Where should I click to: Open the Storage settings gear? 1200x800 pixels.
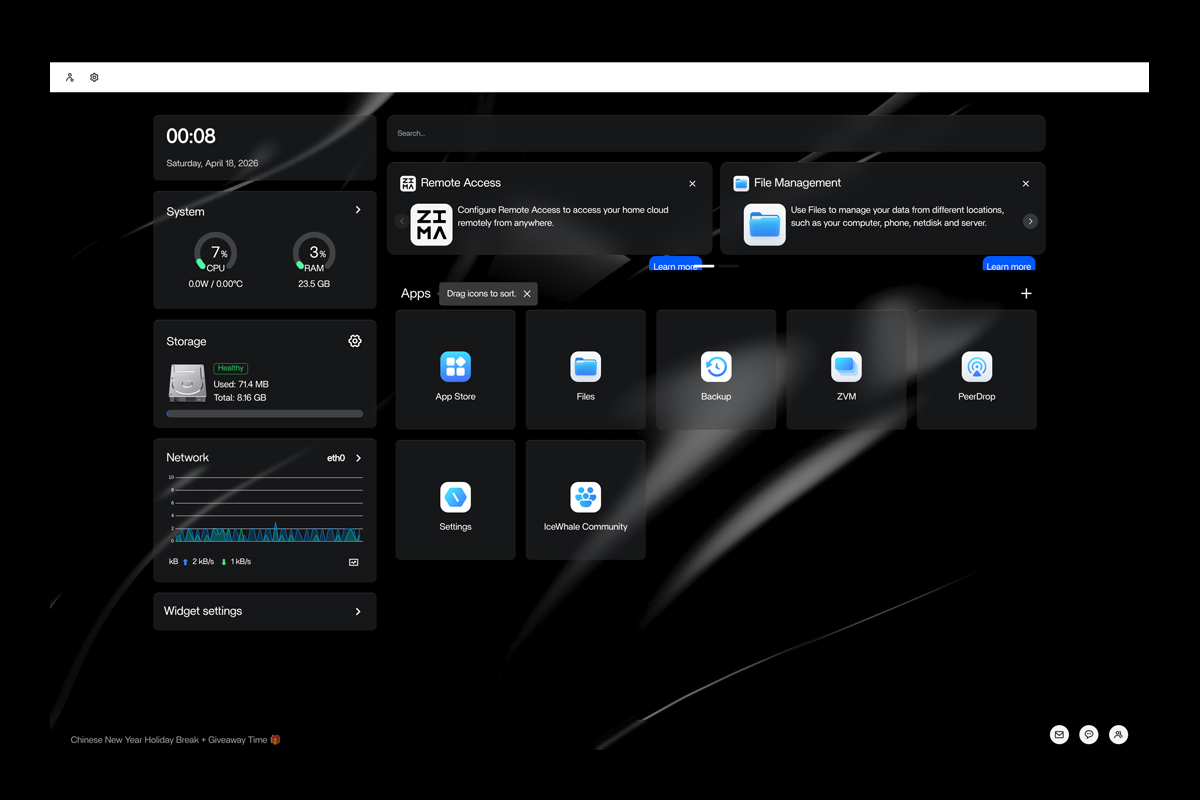coord(355,341)
